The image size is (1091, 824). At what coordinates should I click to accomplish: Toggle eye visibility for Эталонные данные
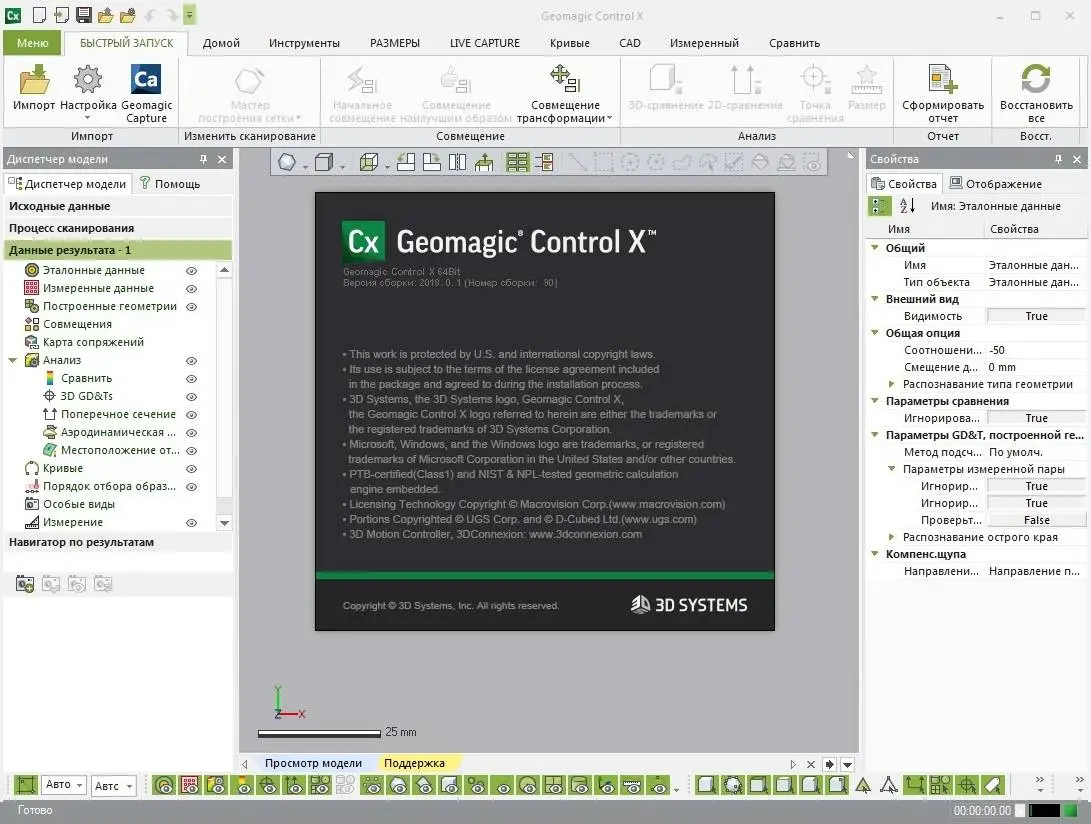(191, 271)
